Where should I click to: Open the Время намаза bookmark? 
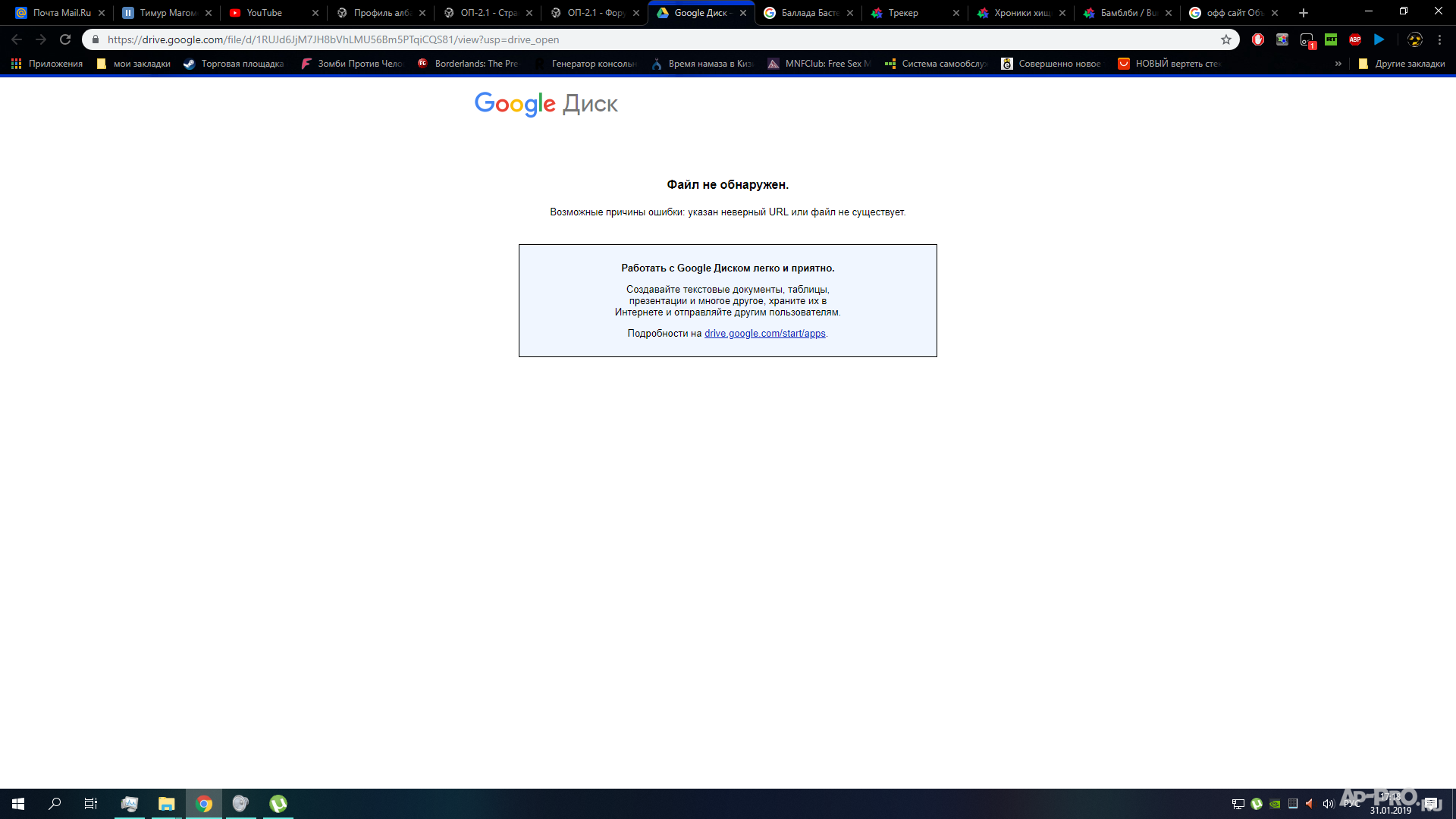pos(701,64)
